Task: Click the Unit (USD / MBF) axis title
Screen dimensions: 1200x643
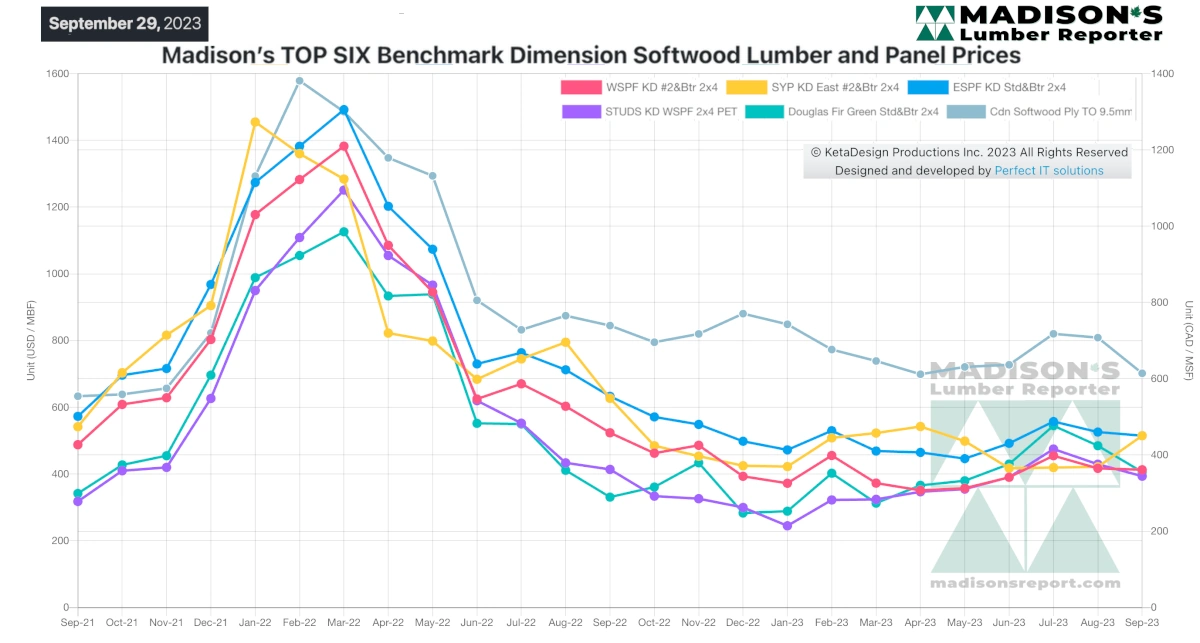Action: point(32,339)
